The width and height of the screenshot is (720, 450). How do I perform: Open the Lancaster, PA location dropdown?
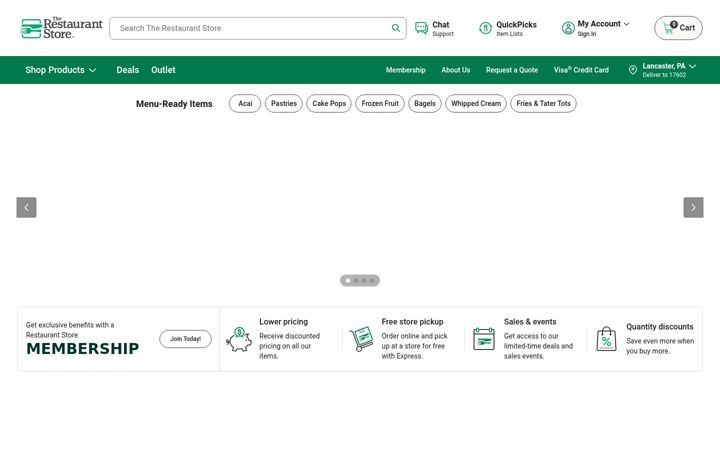(x=669, y=70)
